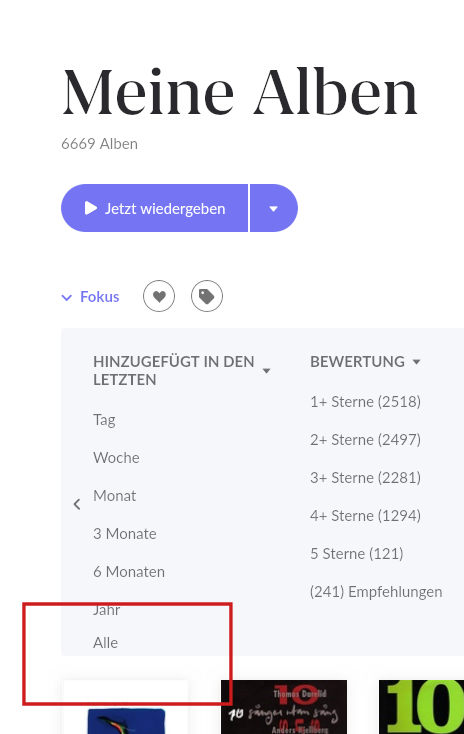The height and width of the screenshot is (734, 464).
Task: Open the Hinzugefügt in den letzten dropdown arrow
Action: [x=266, y=371]
